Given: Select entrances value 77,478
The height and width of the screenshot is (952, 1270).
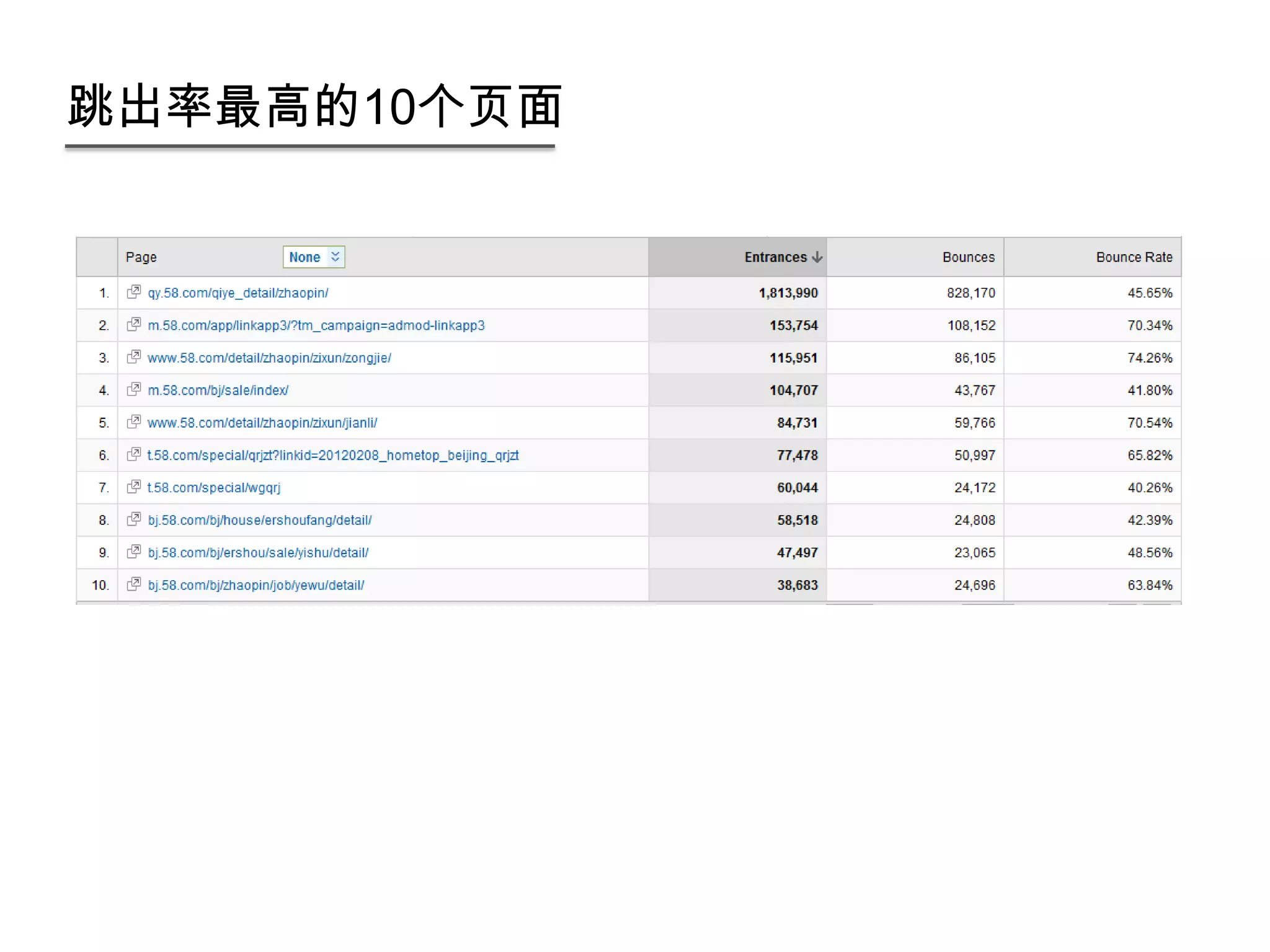Looking at the screenshot, I should pyautogui.click(x=797, y=456).
